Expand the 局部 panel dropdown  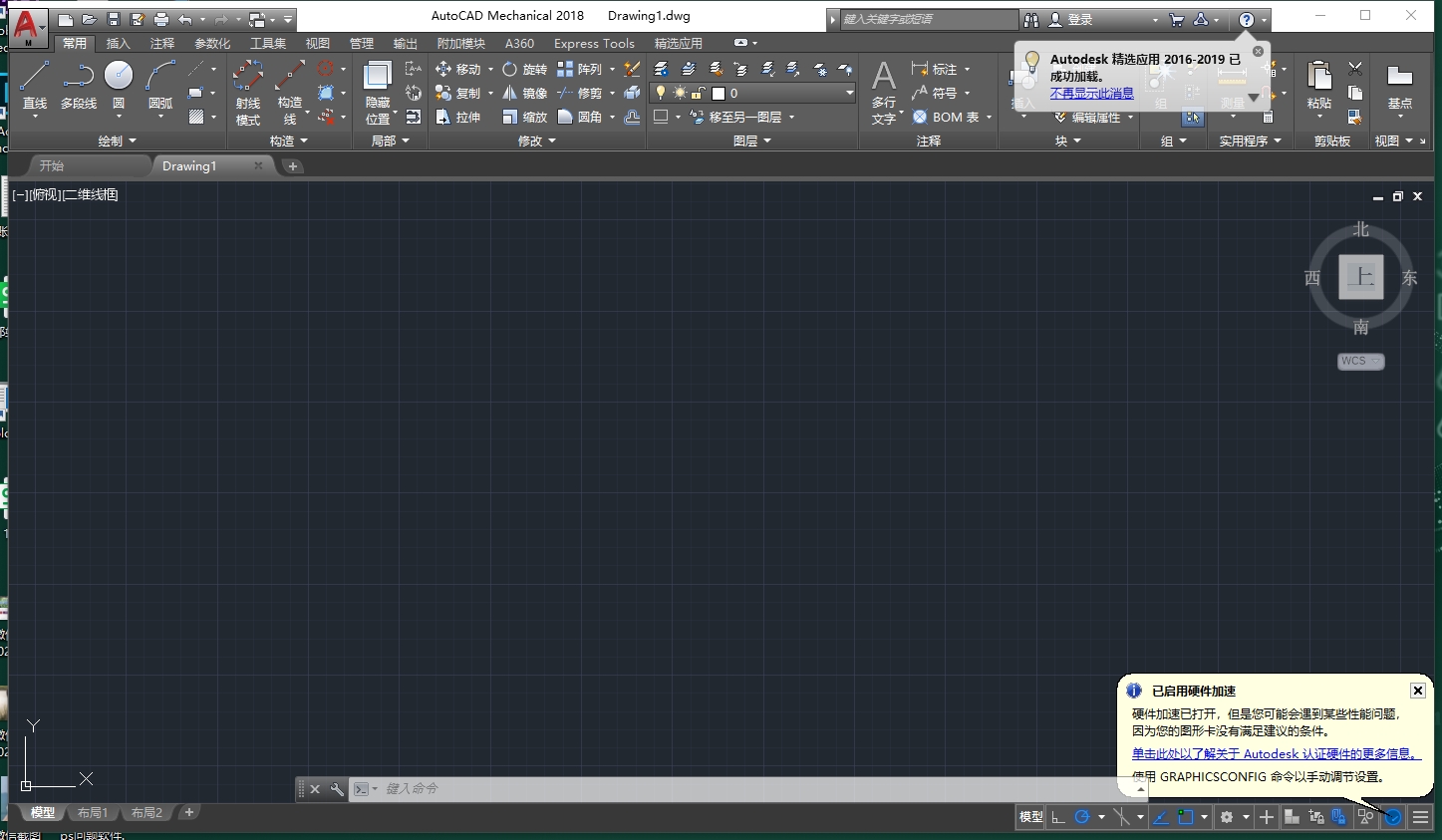click(390, 140)
